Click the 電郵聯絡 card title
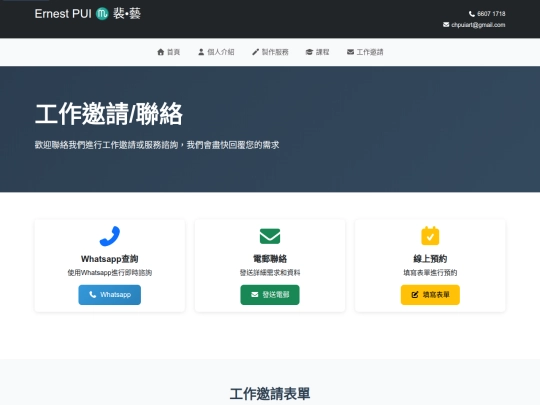Image resolution: width=540 pixels, height=405 pixels. click(270, 259)
